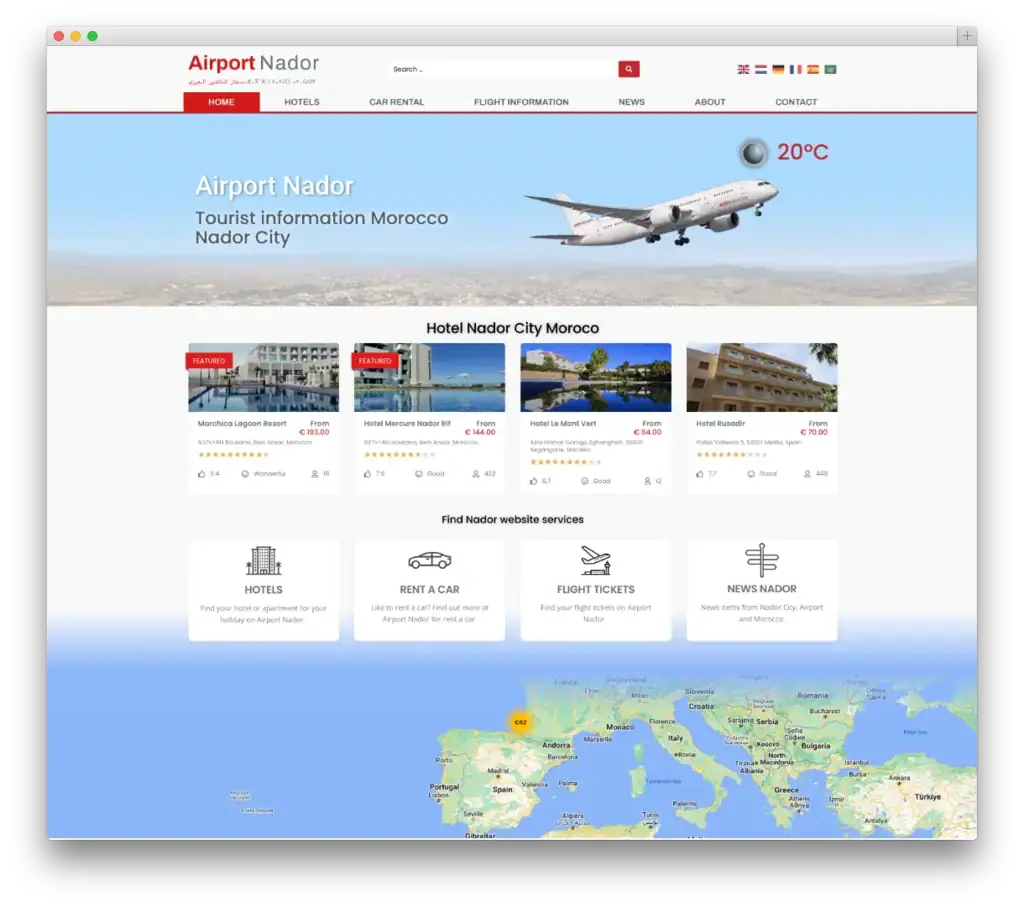Switch language with the UK flag
This screenshot has width=1024, height=907.
(743, 69)
